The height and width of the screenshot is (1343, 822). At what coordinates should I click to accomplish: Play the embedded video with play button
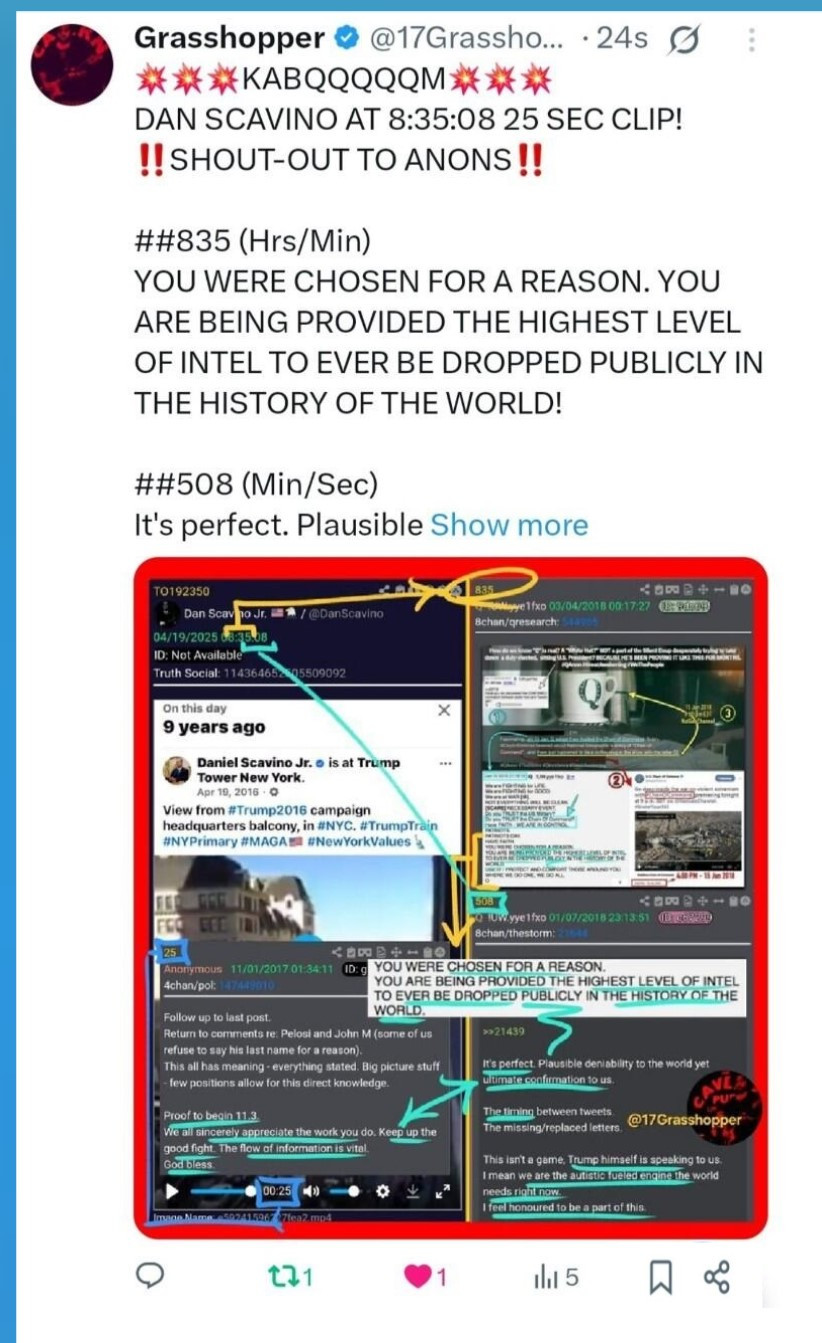tap(173, 1191)
